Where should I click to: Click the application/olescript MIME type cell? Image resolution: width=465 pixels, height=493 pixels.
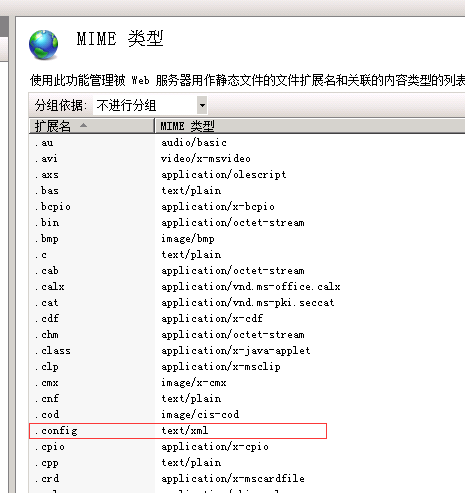(x=224, y=175)
